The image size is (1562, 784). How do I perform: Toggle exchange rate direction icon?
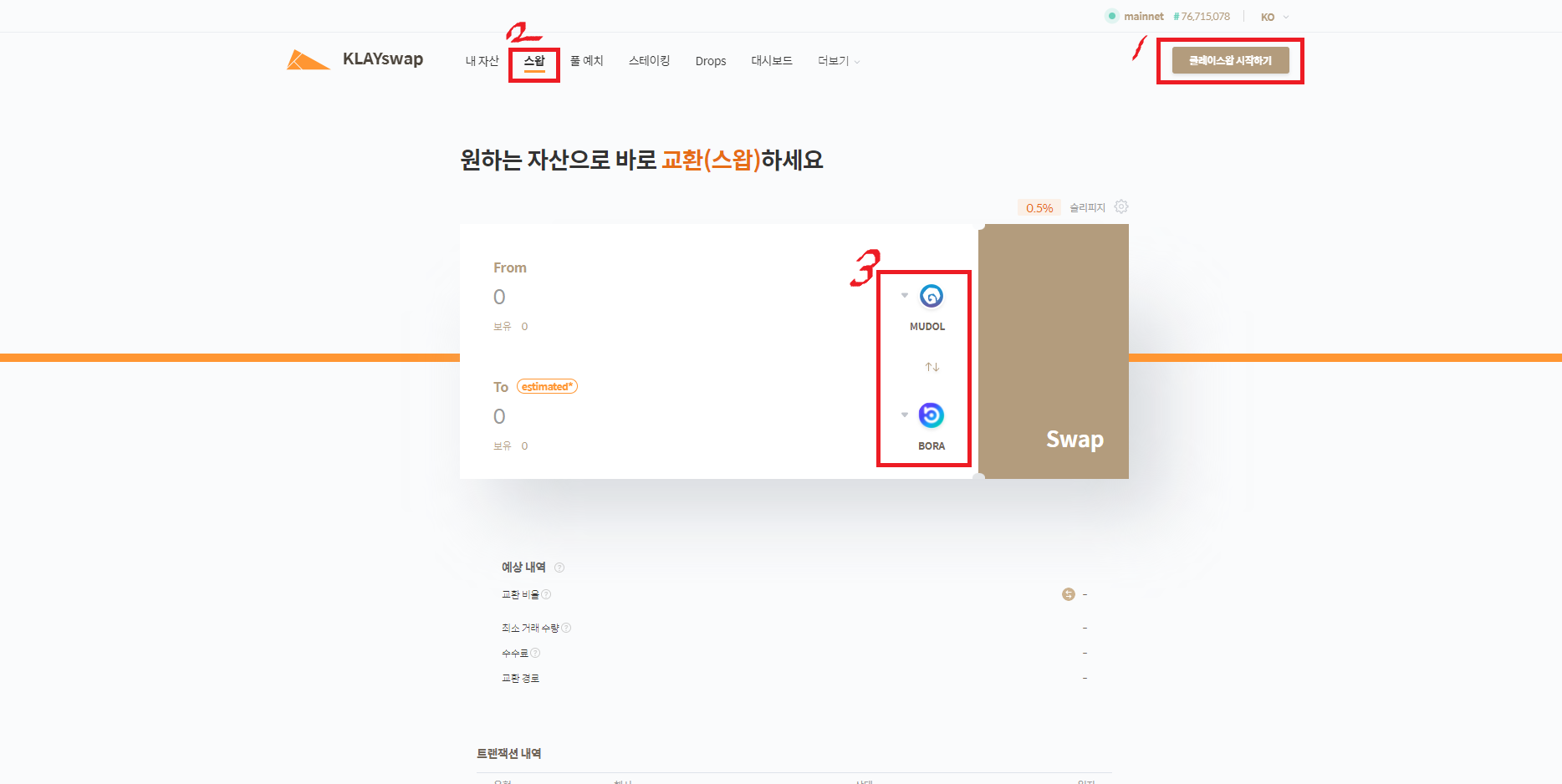(x=1069, y=594)
